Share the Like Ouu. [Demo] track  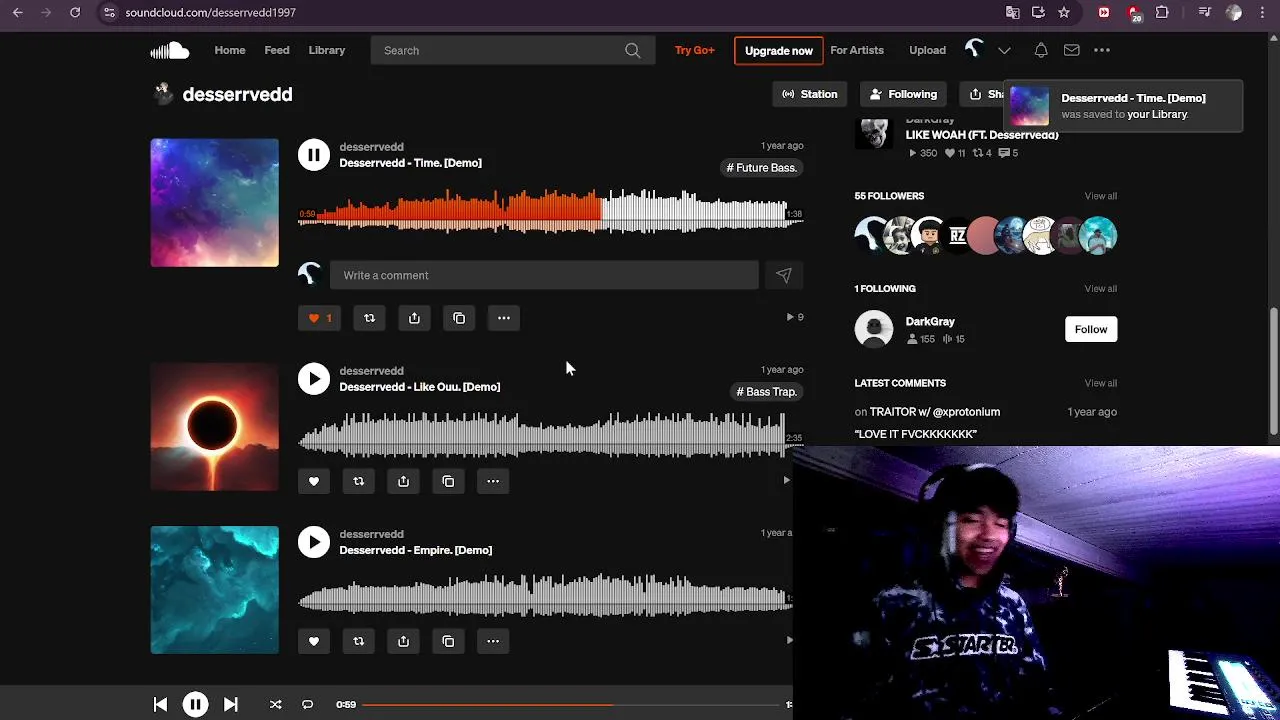403,481
